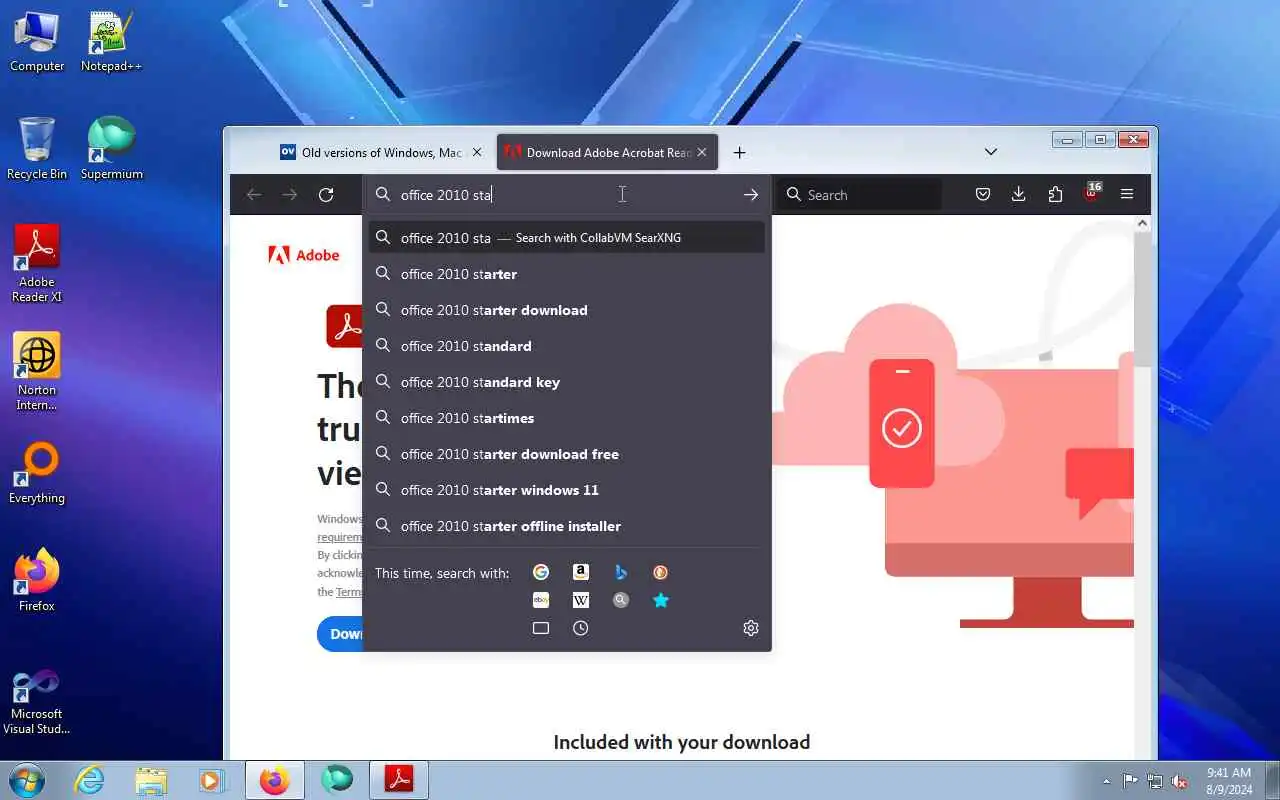Search this time with eBay

coord(541,600)
